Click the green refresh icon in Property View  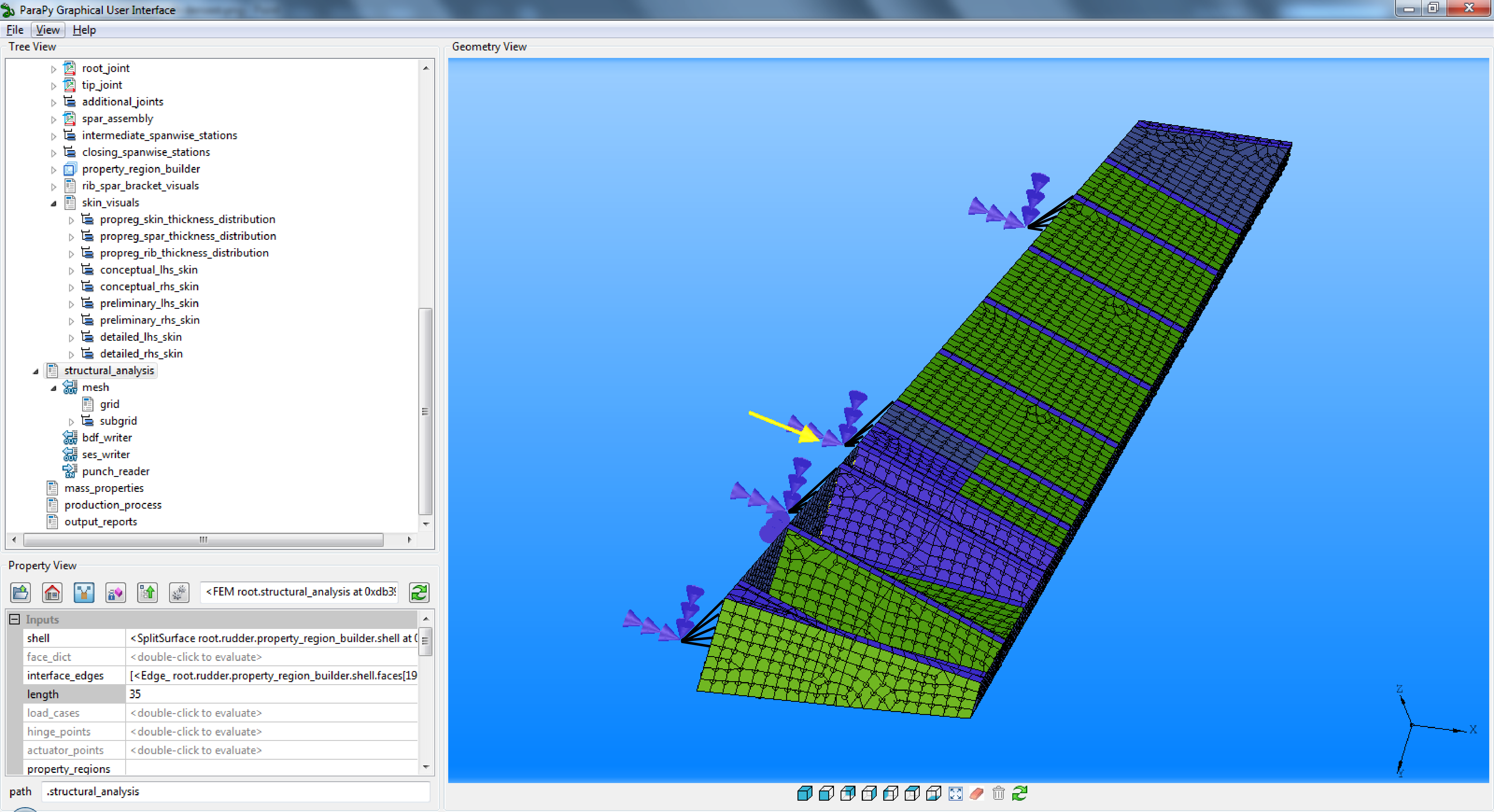(x=419, y=592)
